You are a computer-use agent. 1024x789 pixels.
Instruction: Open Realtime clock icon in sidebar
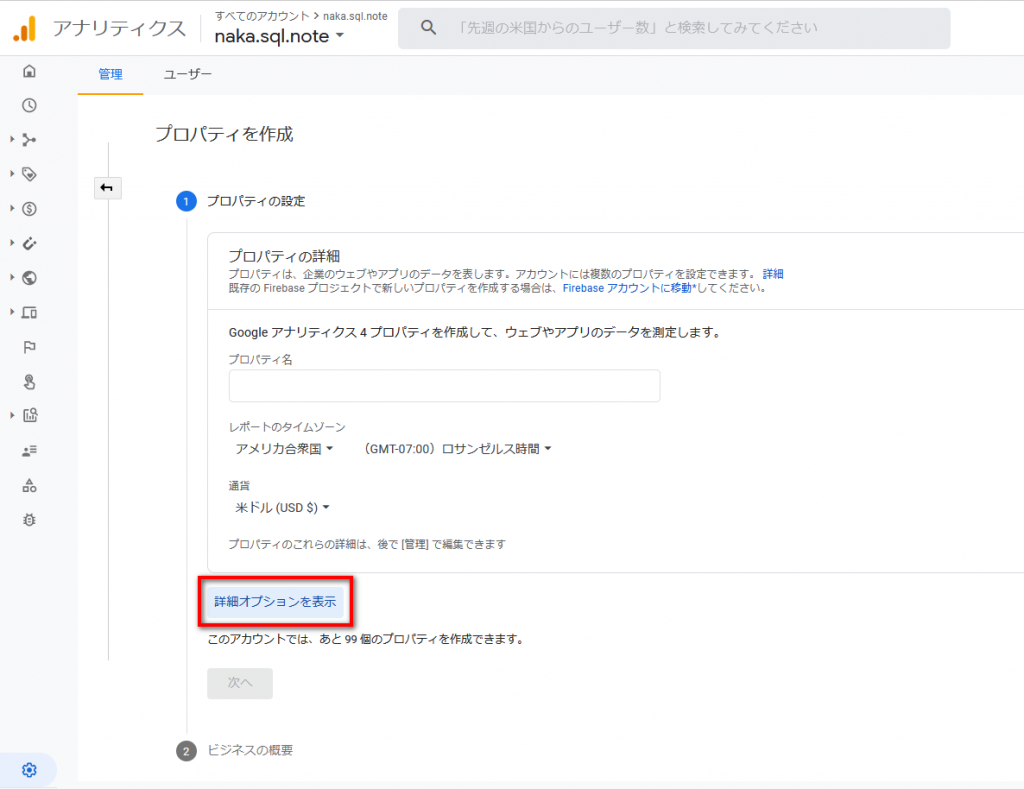tap(29, 105)
